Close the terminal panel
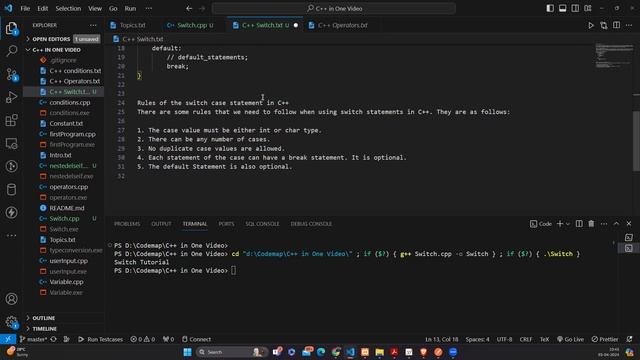 pyautogui.click(x=629, y=224)
